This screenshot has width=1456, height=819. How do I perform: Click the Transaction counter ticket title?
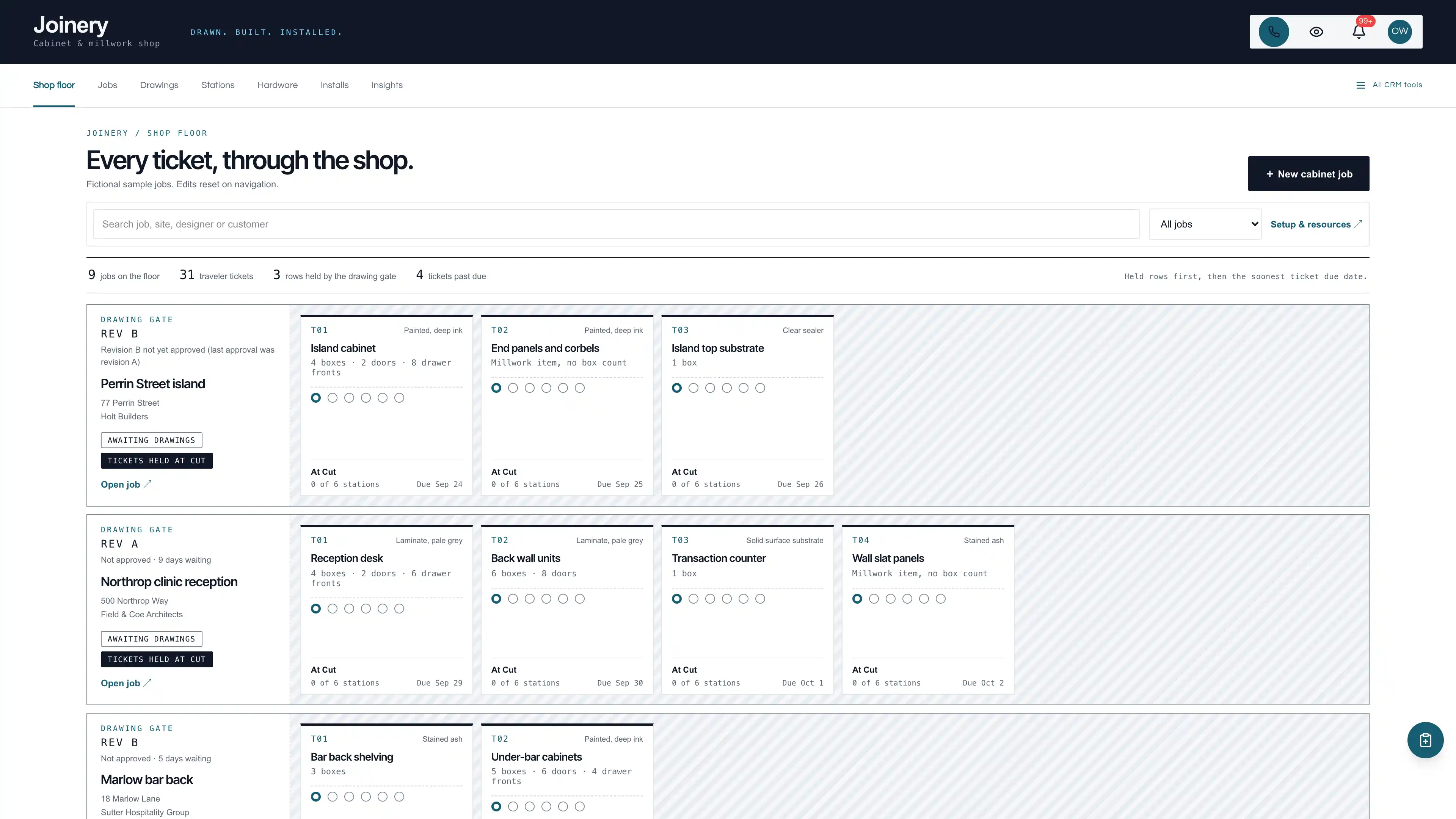[x=719, y=559]
